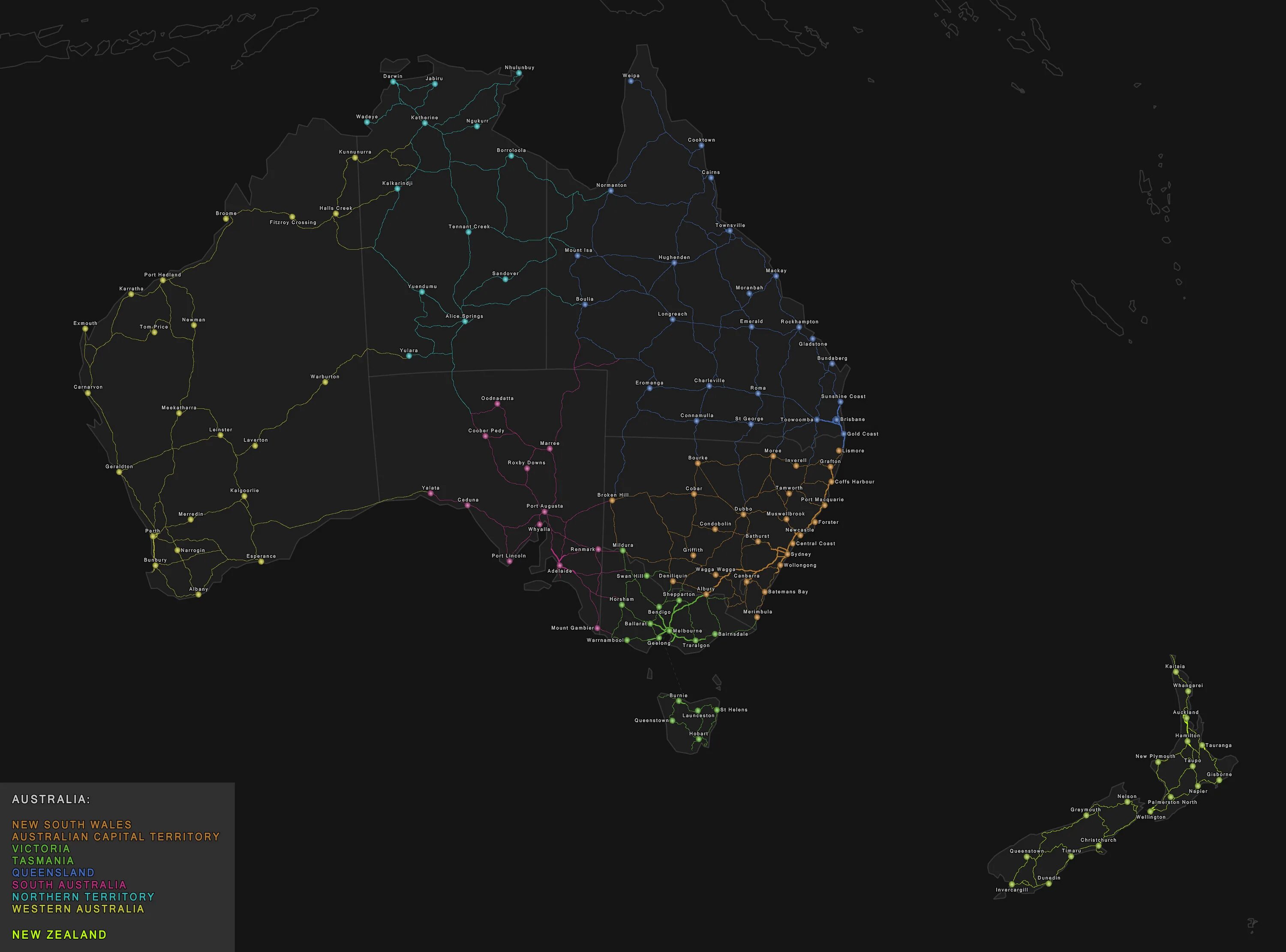Select the Broken Hill marker dot
The image size is (1286, 952).
[x=612, y=501]
